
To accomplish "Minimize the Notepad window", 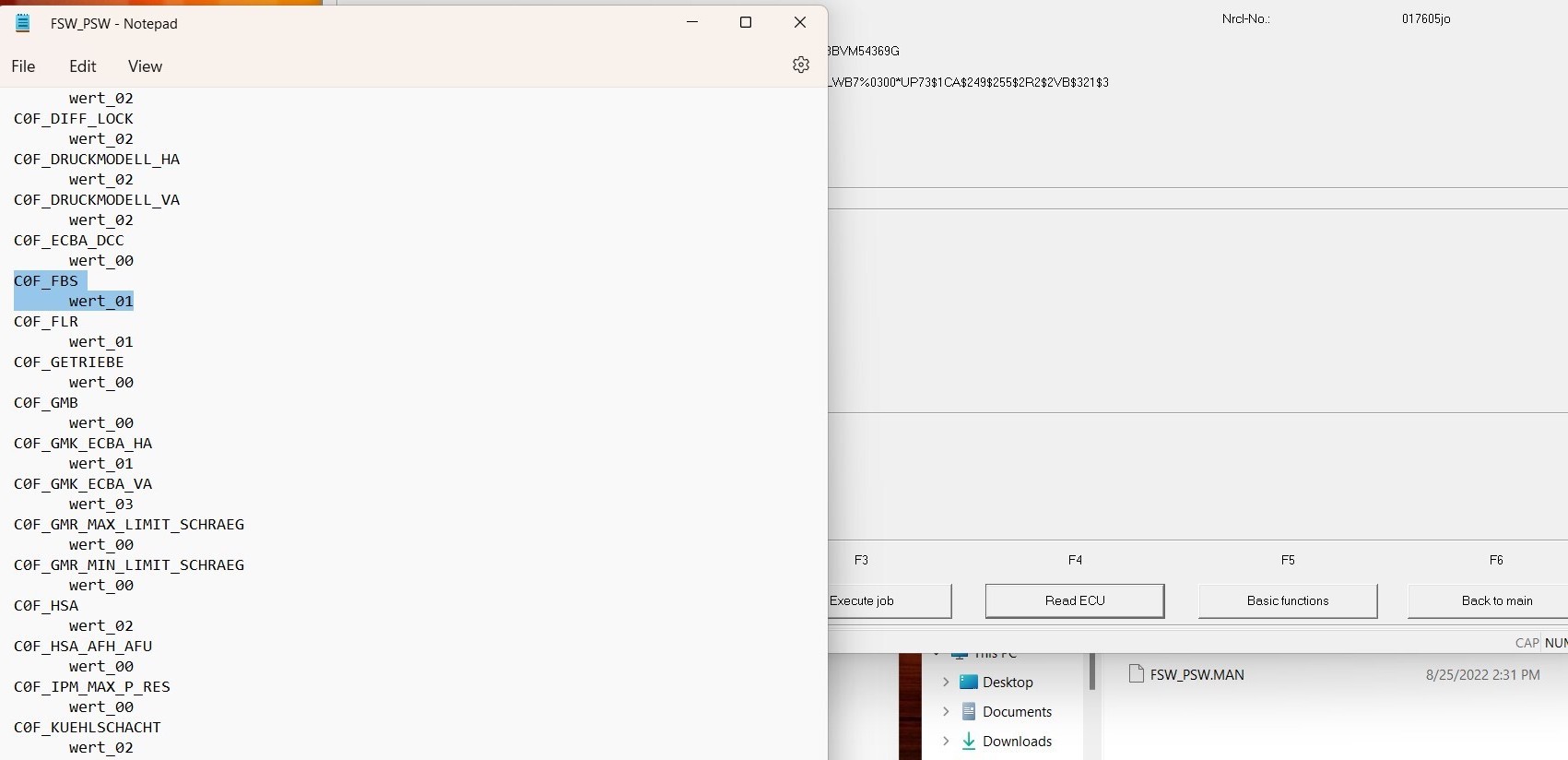I will point(692,23).
